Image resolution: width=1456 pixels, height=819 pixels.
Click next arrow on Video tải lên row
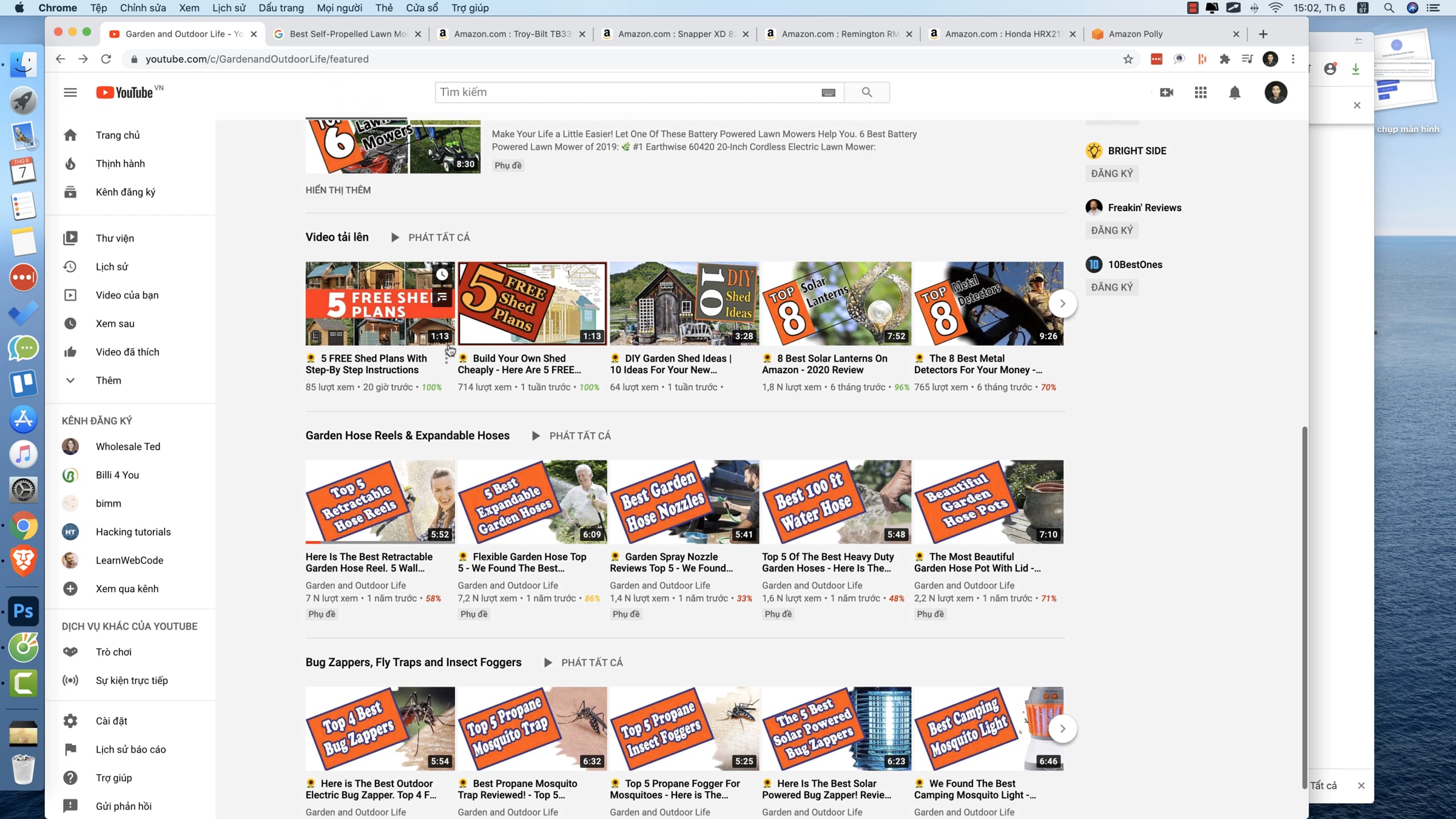pyautogui.click(x=1062, y=303)
